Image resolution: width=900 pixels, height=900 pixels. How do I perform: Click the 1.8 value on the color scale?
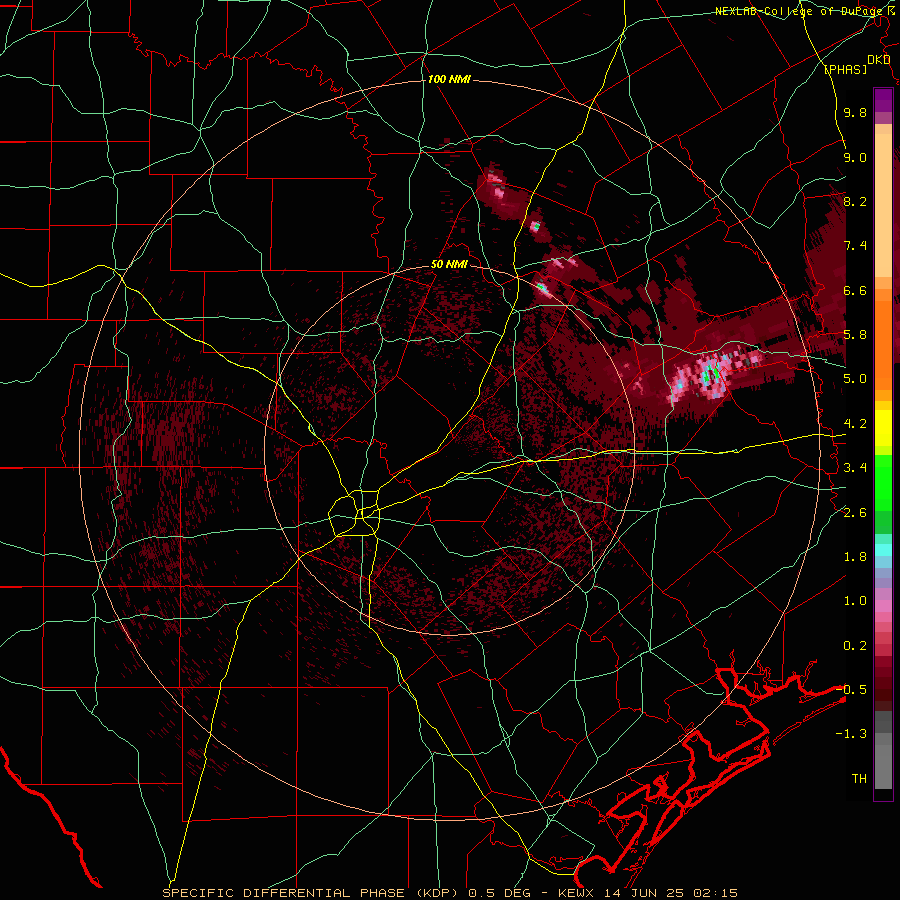pos(855,557)
